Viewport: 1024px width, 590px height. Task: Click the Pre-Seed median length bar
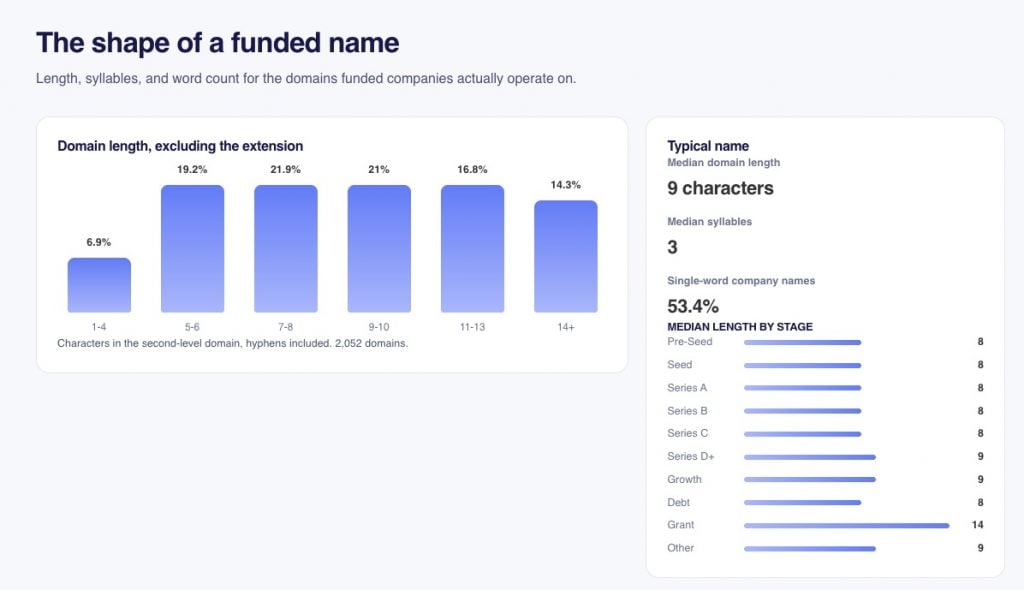click(803, 342)
